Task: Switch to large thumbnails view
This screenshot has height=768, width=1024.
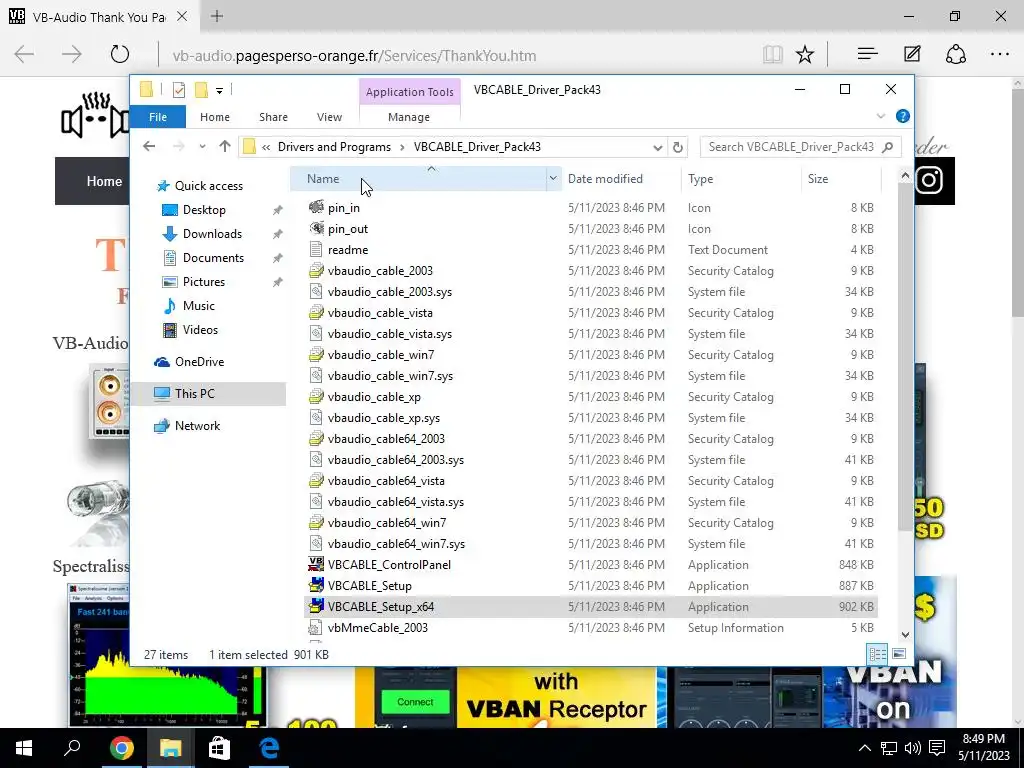Action: click(x=899, y=653)
